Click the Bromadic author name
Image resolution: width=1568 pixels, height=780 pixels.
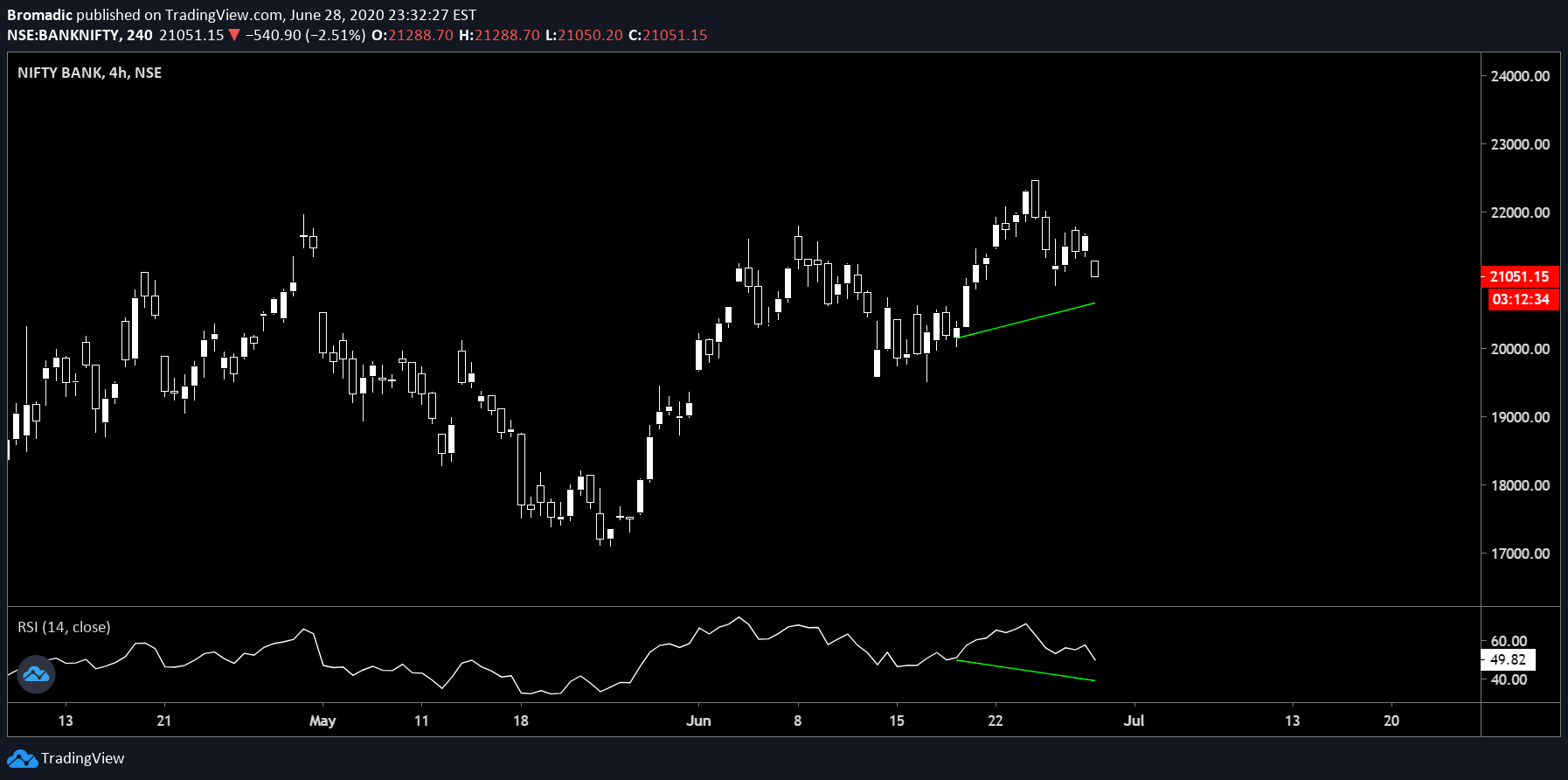click(x=39, y=15)
